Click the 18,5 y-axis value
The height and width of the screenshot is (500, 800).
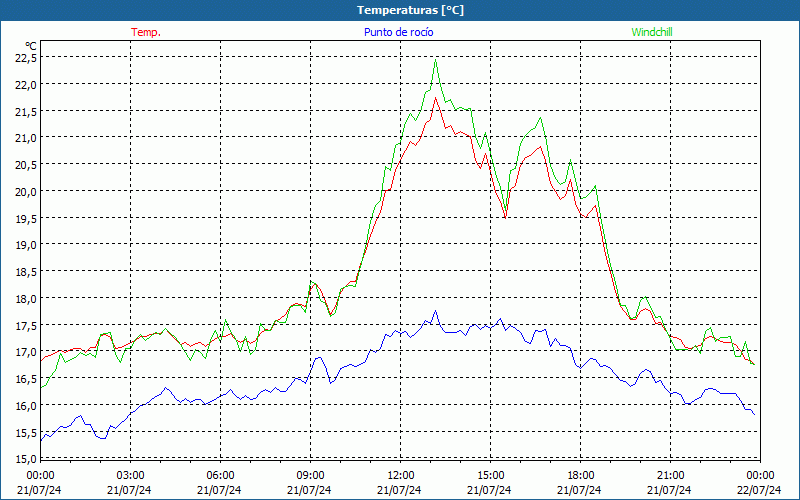(x=26, y=272)
